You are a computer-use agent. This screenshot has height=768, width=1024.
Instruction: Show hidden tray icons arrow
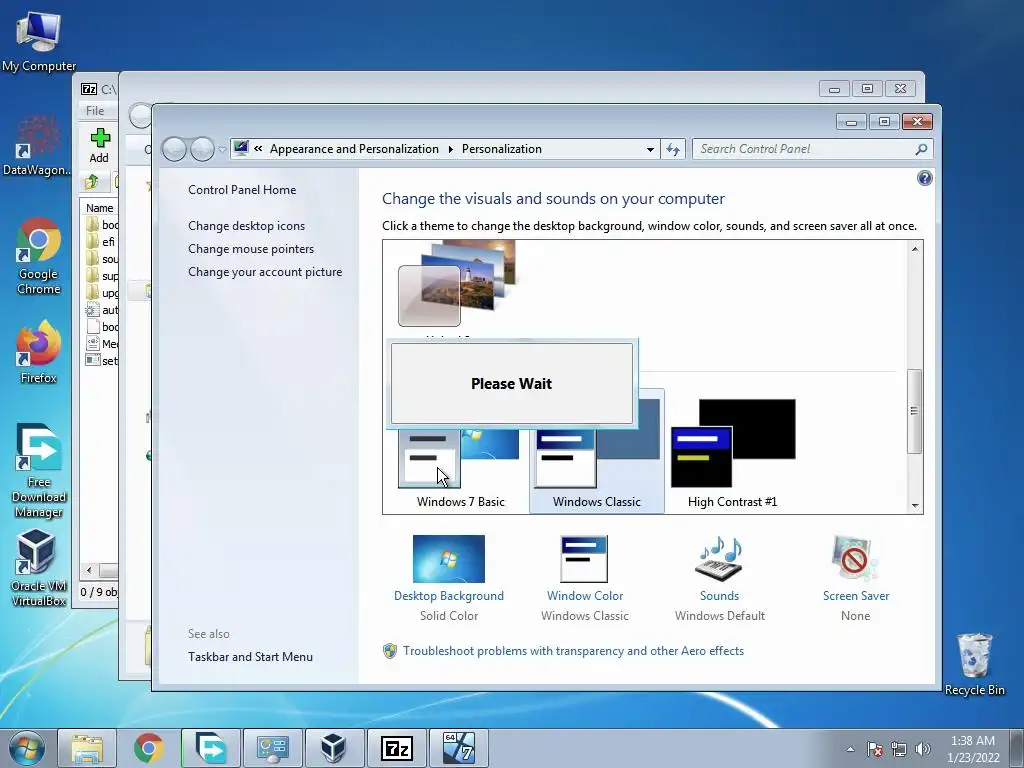click(850, 749)
